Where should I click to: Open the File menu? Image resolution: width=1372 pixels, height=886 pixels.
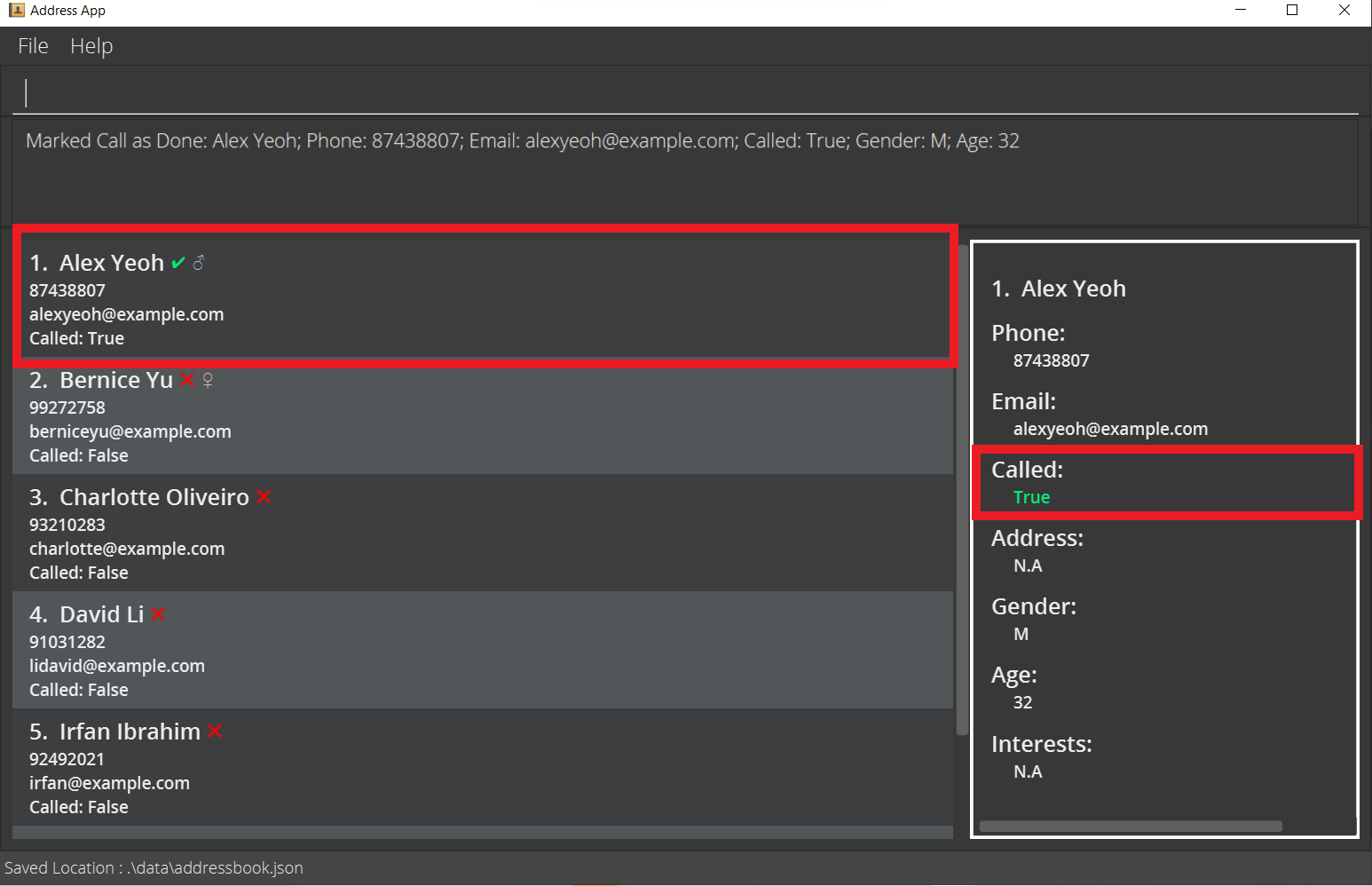(x=33, y=46)
